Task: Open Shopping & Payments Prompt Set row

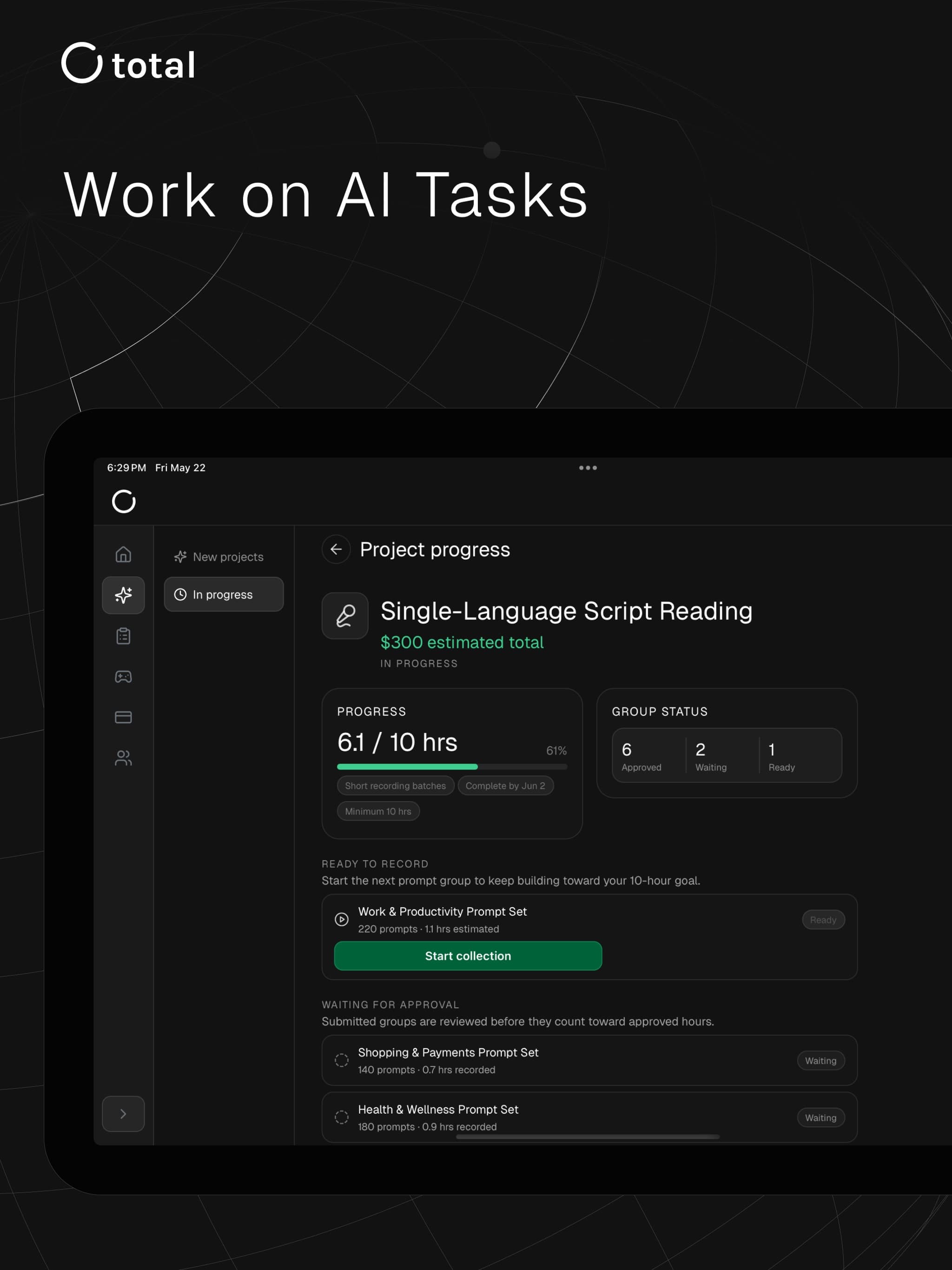Action: pos(589,1060)
